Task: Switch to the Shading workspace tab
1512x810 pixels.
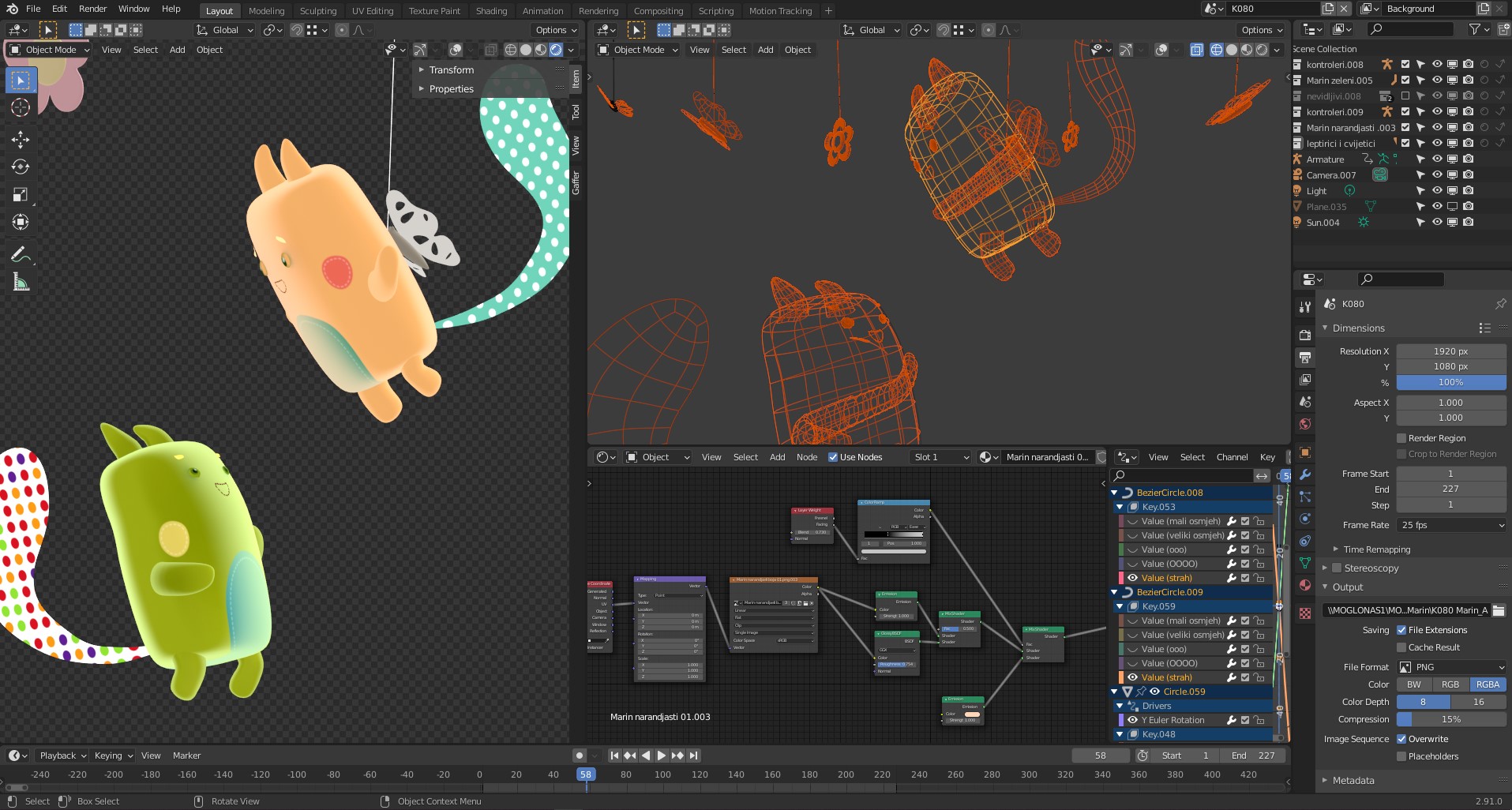Action: coord(491,11)
